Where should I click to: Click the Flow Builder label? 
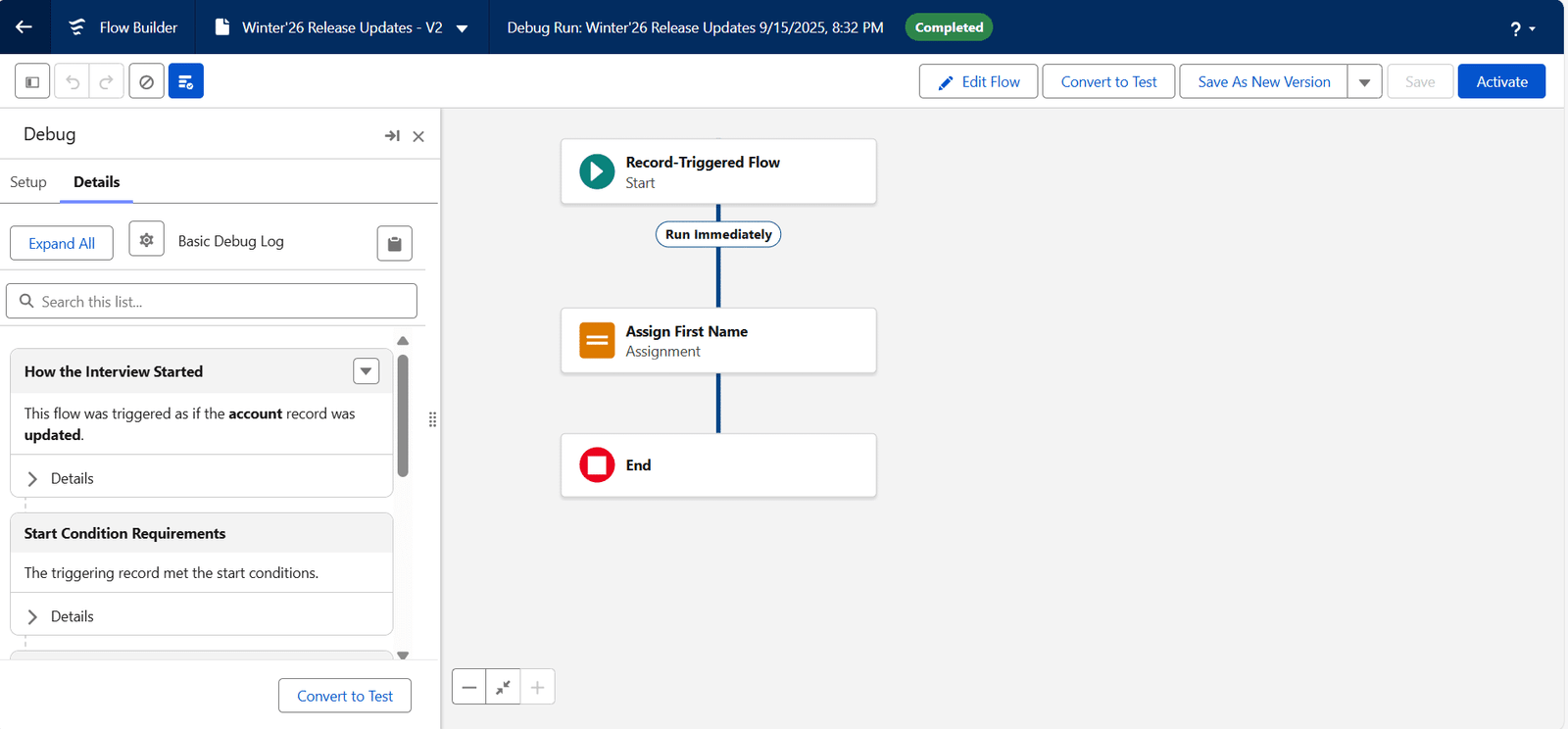click(x=138, y=27)
